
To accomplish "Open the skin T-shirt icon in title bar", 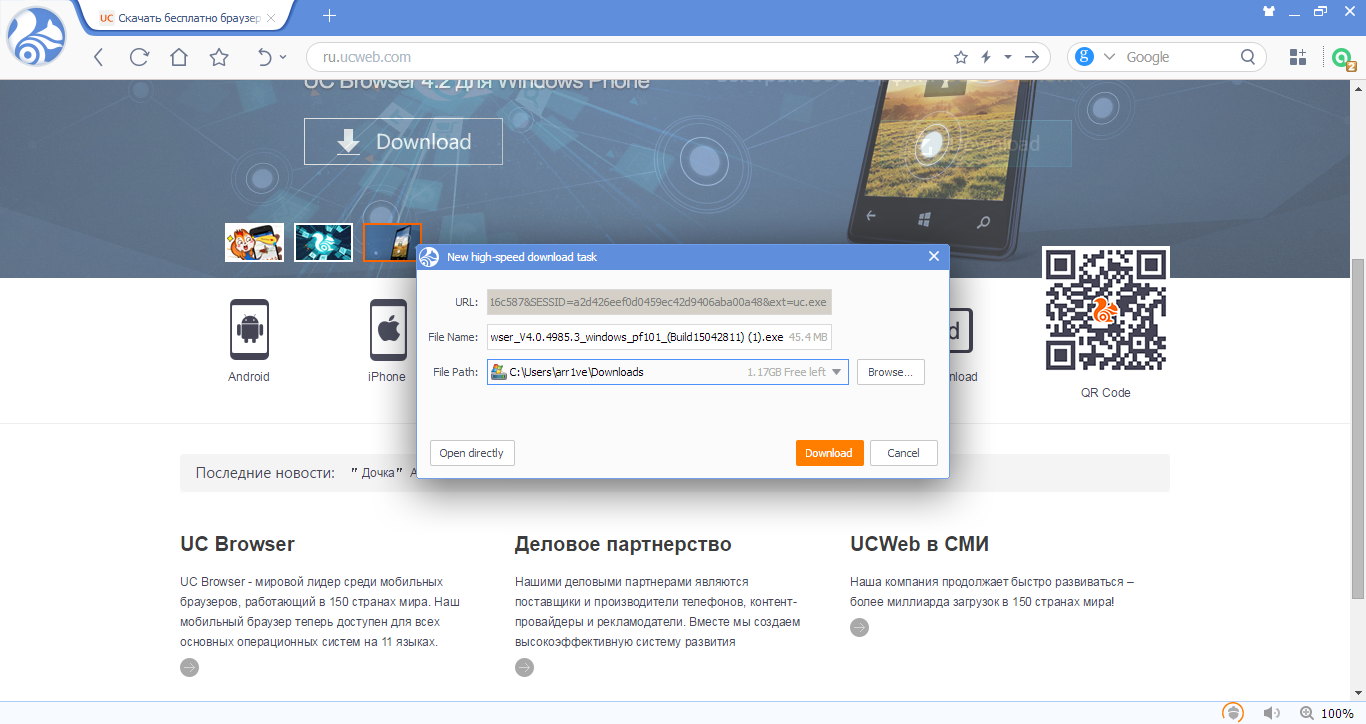I will tap(1269, 12).
